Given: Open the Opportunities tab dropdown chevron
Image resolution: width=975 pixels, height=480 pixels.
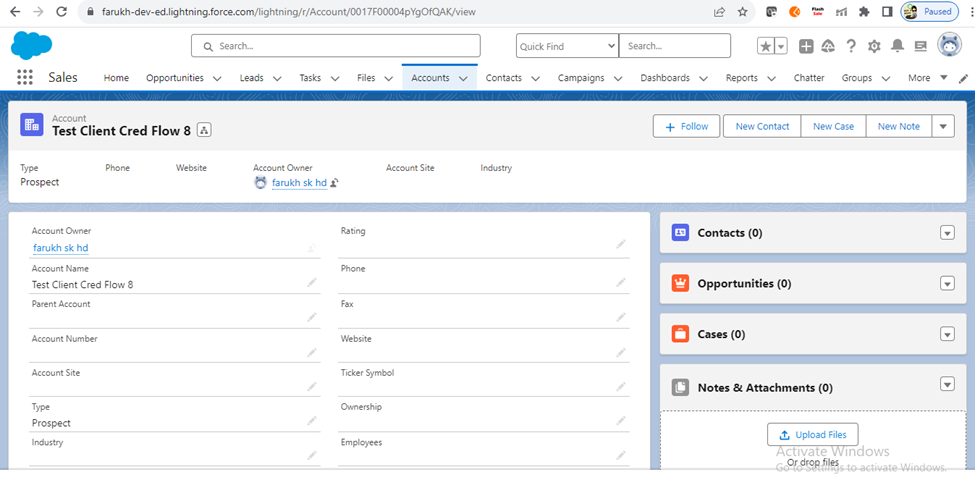Looking at the screenshot, I should pos(217,78).
